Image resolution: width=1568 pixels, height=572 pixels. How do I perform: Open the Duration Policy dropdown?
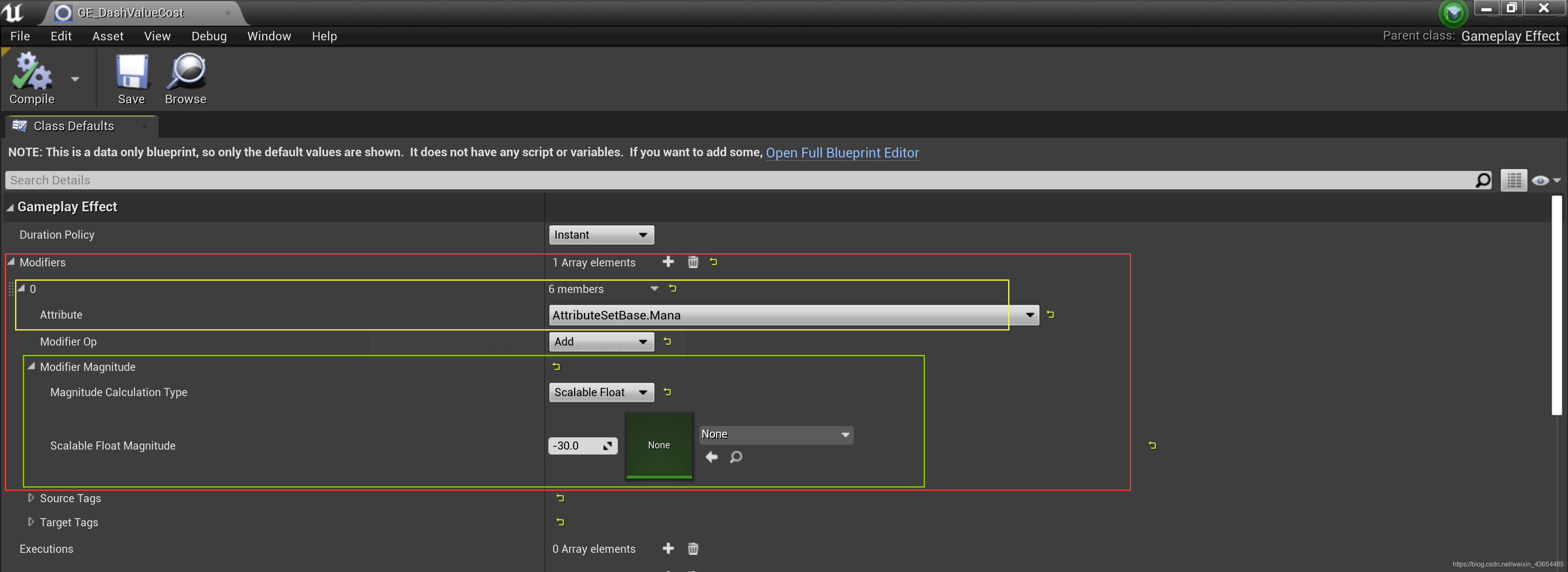[601, 235]
